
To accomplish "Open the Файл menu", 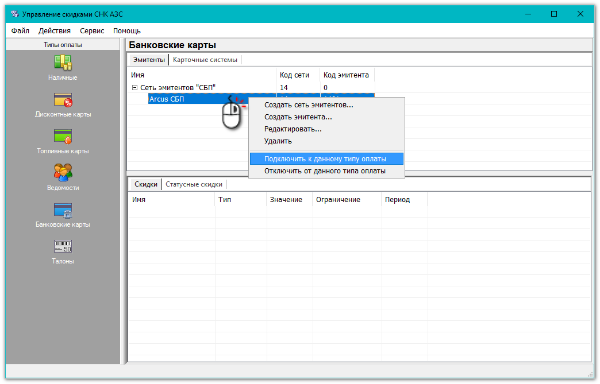I will click(x=20, y=31).
